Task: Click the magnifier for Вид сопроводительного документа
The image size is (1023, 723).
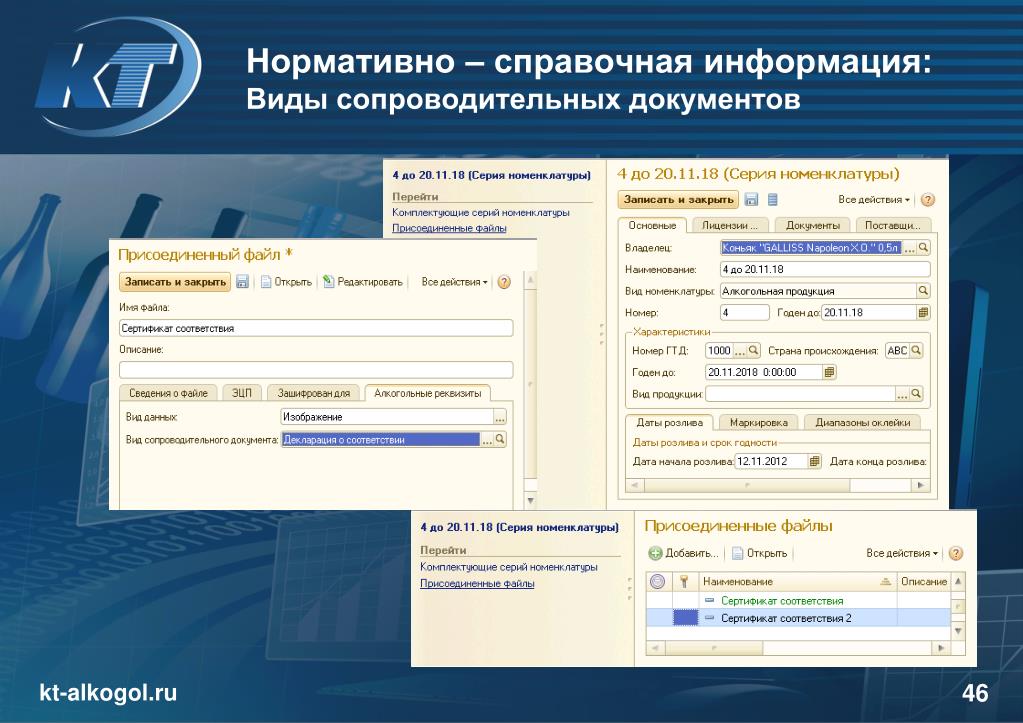Action: pyautogui.click(x=500, y=440)
